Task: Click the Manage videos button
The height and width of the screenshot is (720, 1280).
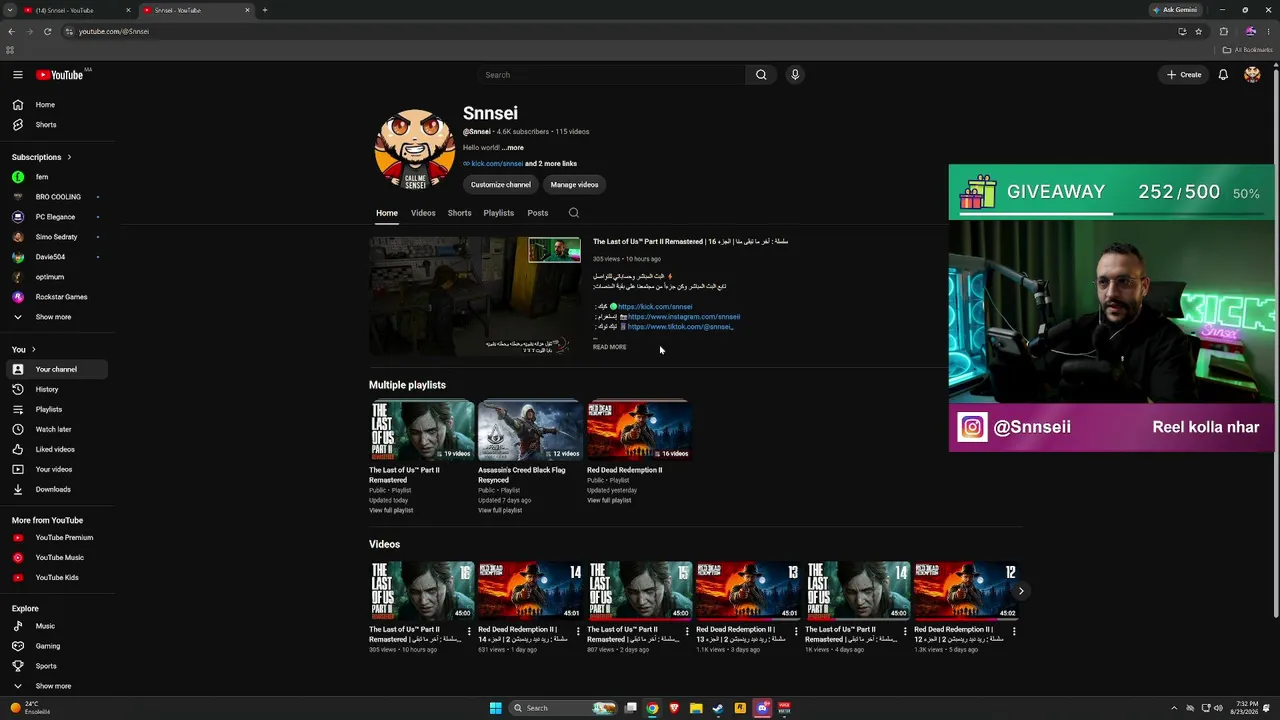Action: (574, 185)
